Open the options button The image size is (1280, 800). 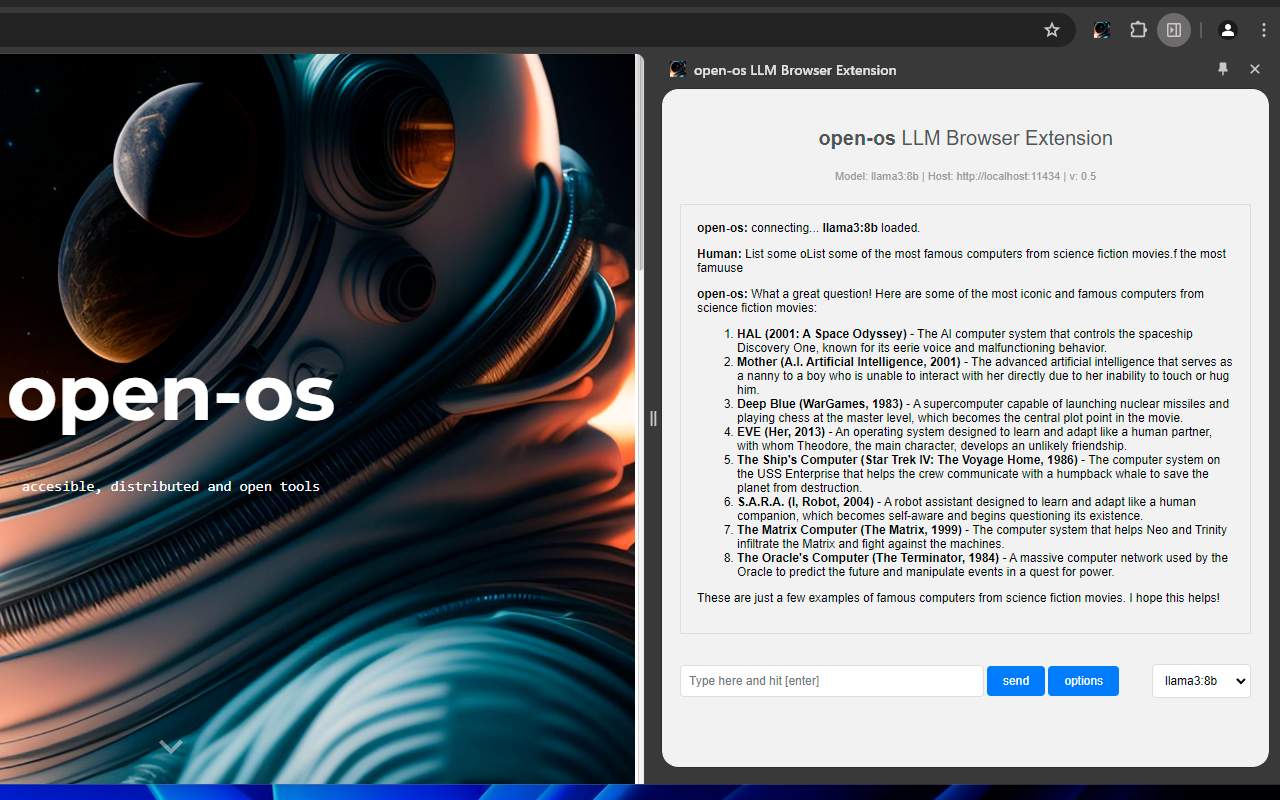coord(1083,681)
